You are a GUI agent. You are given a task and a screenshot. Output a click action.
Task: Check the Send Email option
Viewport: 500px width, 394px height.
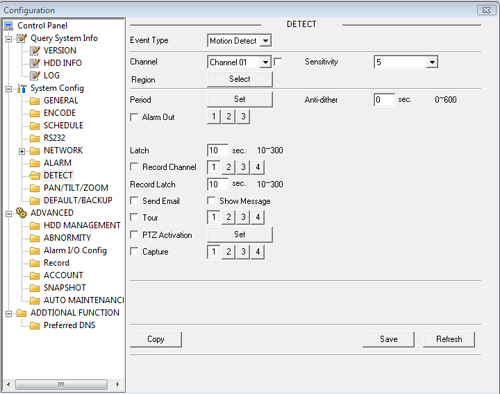coord(134,201)
